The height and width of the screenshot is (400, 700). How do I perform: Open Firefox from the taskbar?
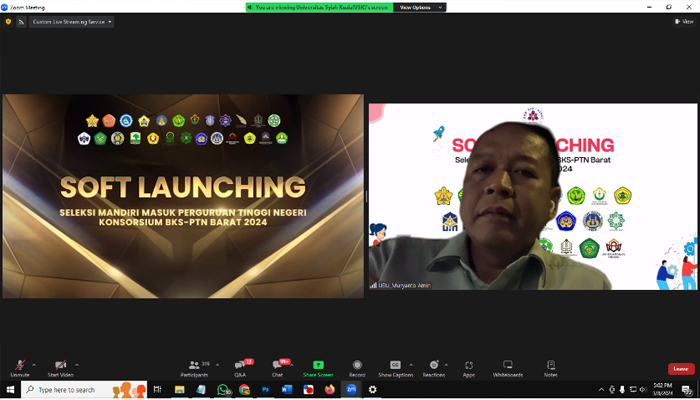(x=330, y=390)
